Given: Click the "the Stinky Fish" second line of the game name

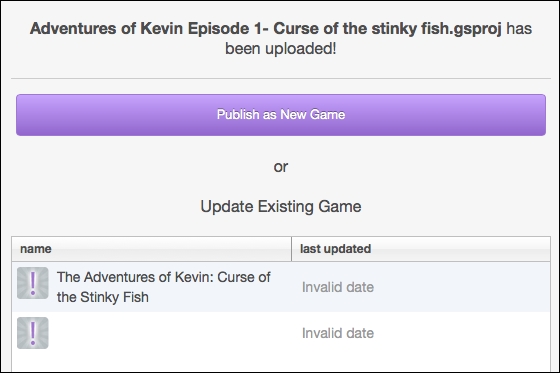Looking at the screenshot, I should [x=102, y=297].
